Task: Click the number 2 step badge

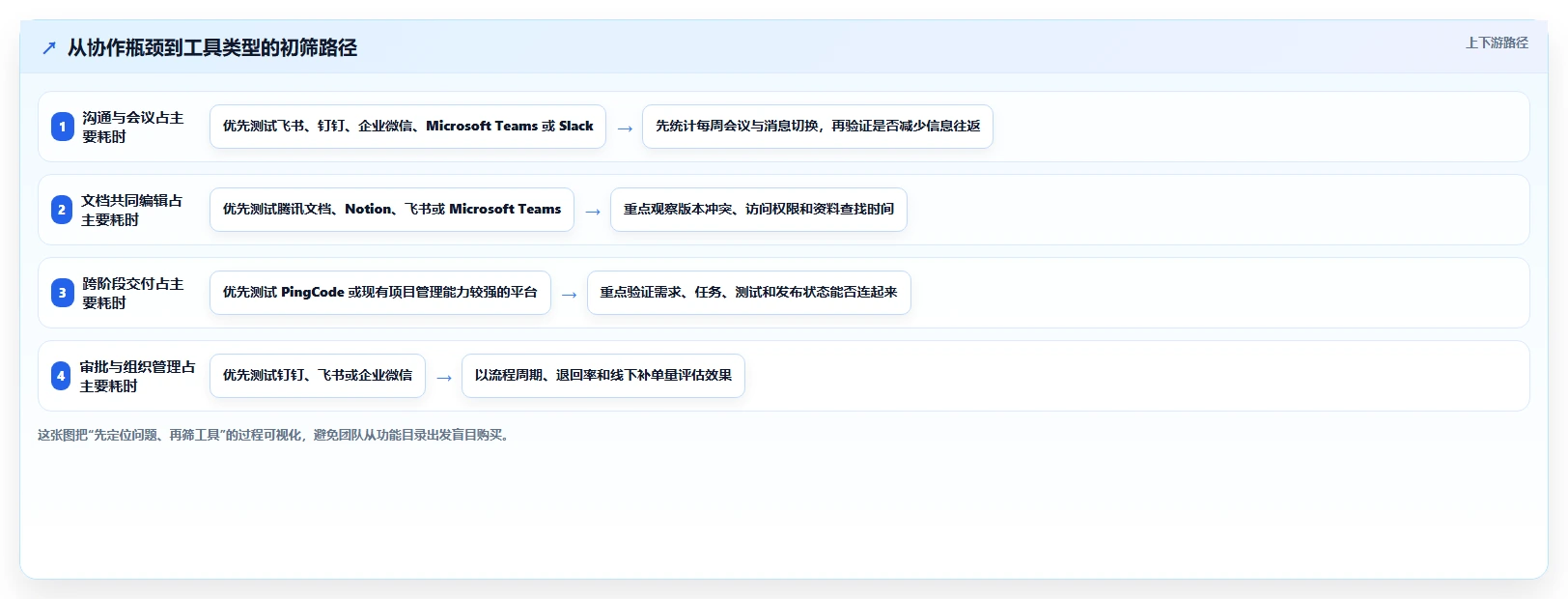Action: tap(62, 210)
